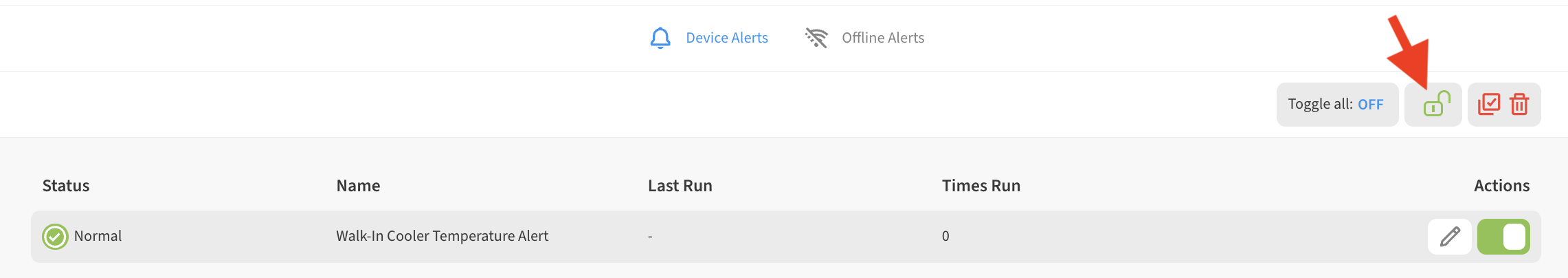Click the red select-all checkbox icon
This screenshot has width=1568, height=278.
click(1488, 105)
